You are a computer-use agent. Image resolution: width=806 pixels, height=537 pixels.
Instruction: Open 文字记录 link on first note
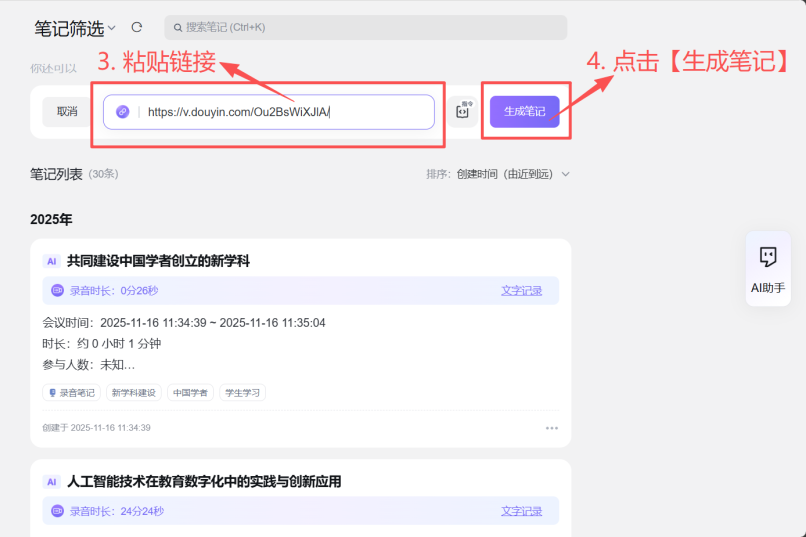point(521,291)
